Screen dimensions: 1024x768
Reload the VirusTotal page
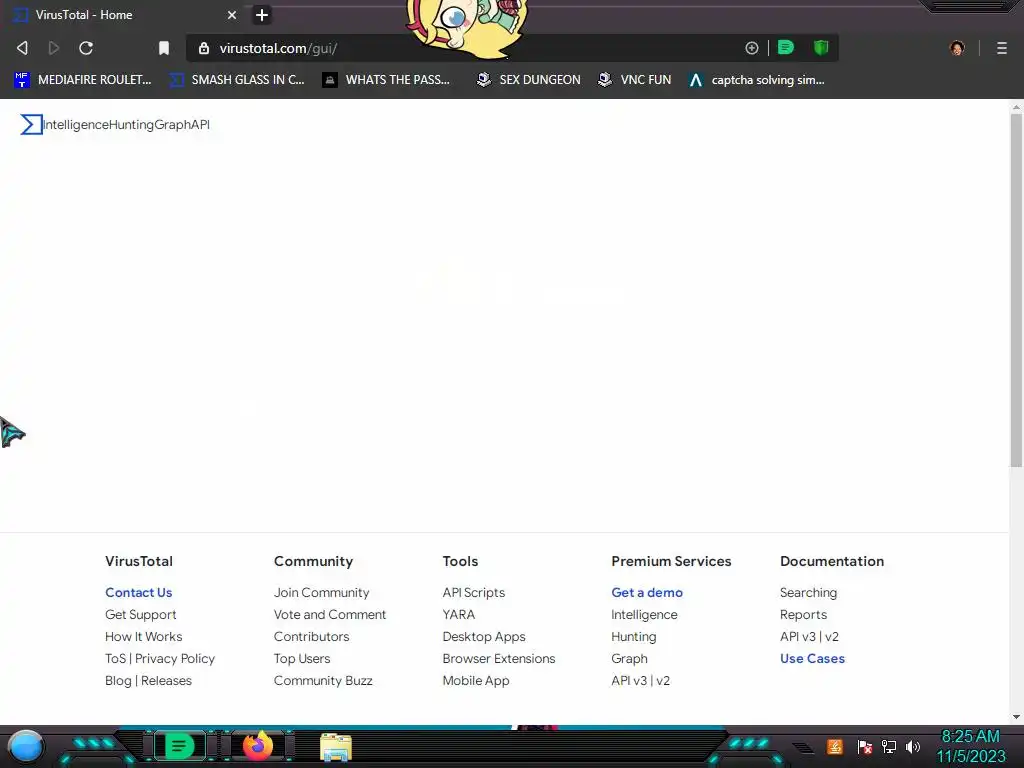pyautogui.click(x=86, y=48)
